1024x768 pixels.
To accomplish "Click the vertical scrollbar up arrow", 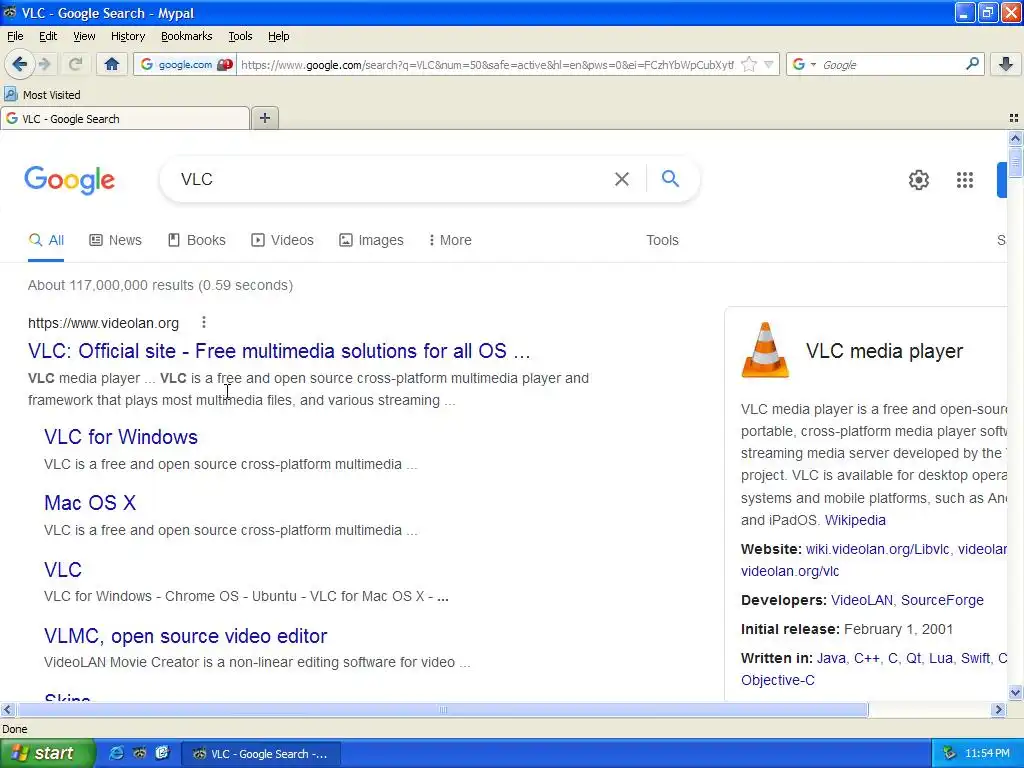I will (1015, 138).
